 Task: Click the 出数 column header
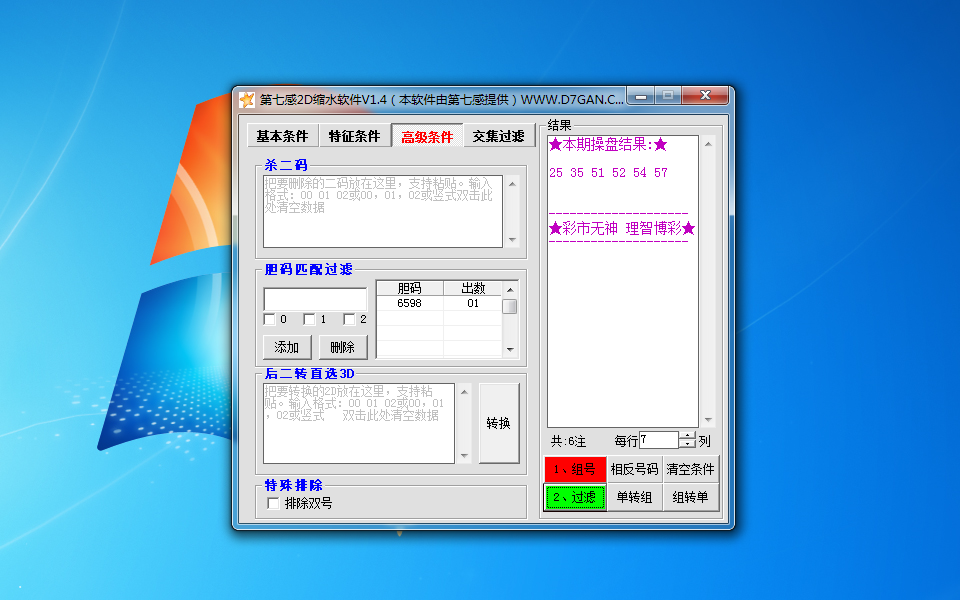(473, 288)
